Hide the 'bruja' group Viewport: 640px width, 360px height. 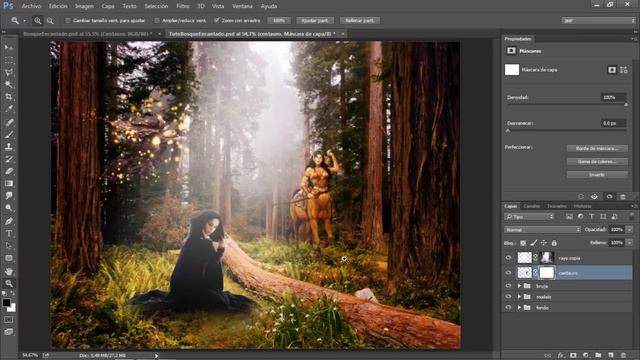[508, 286]
